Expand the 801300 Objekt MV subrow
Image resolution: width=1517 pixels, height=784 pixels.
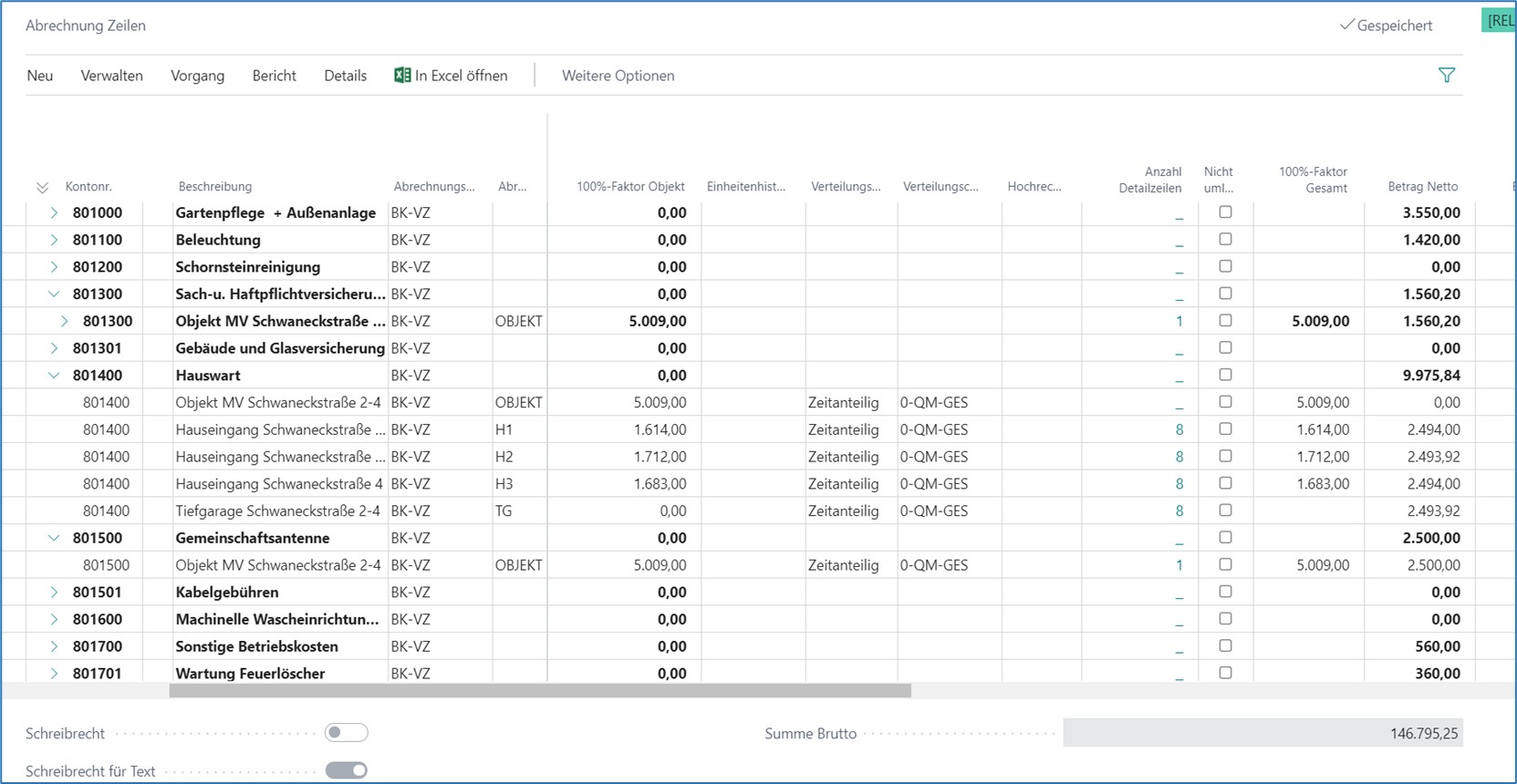coord(64,321)
